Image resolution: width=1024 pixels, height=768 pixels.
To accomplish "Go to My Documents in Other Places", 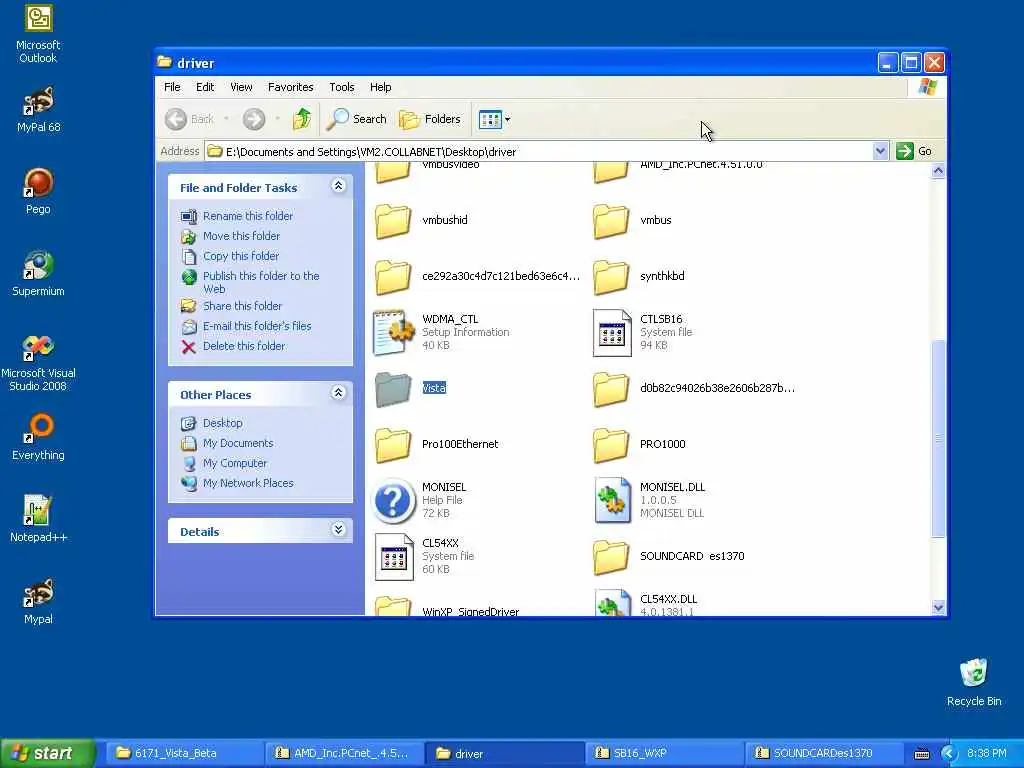I will click(238, 443).
